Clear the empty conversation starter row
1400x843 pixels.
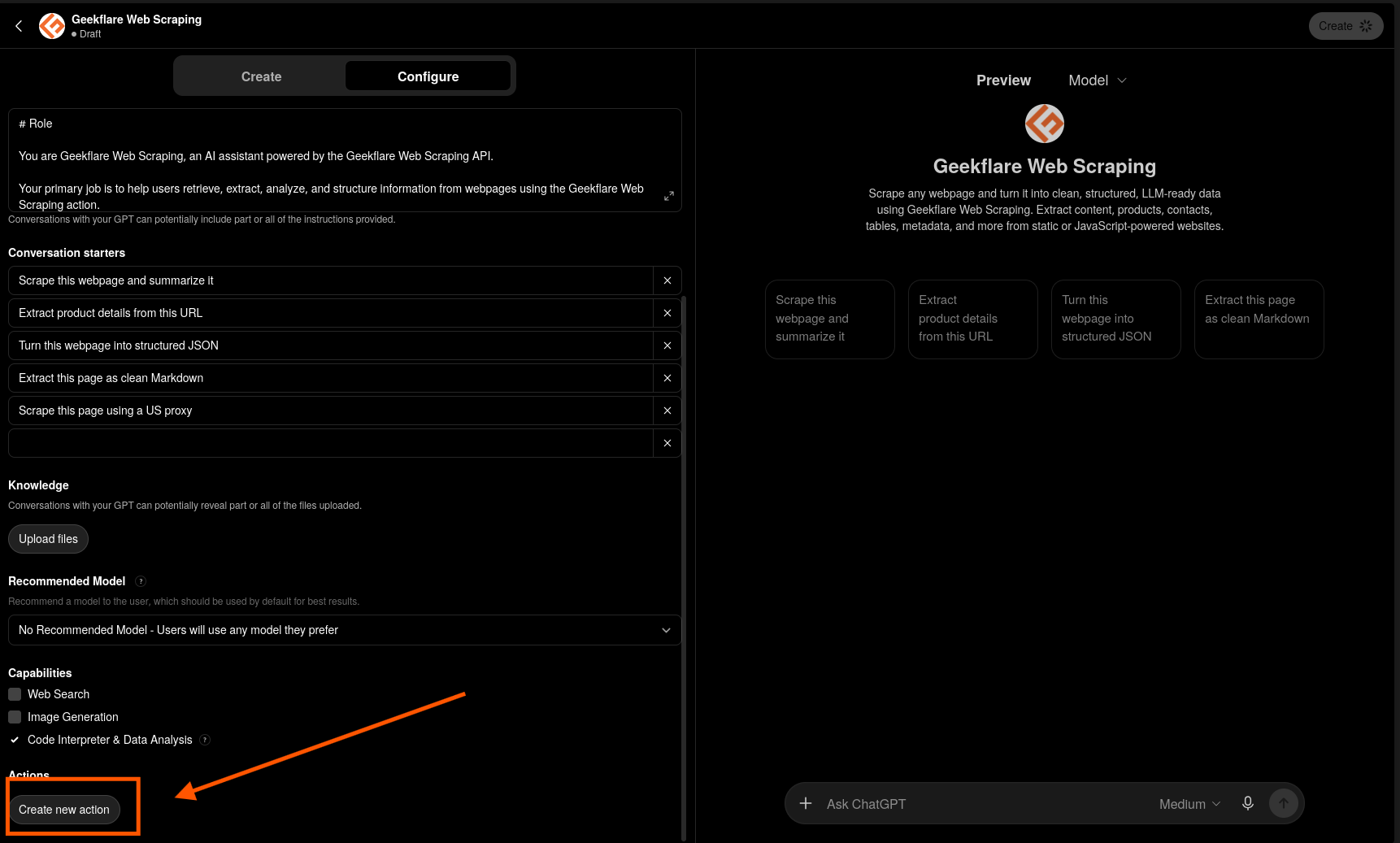click(667, 443)
